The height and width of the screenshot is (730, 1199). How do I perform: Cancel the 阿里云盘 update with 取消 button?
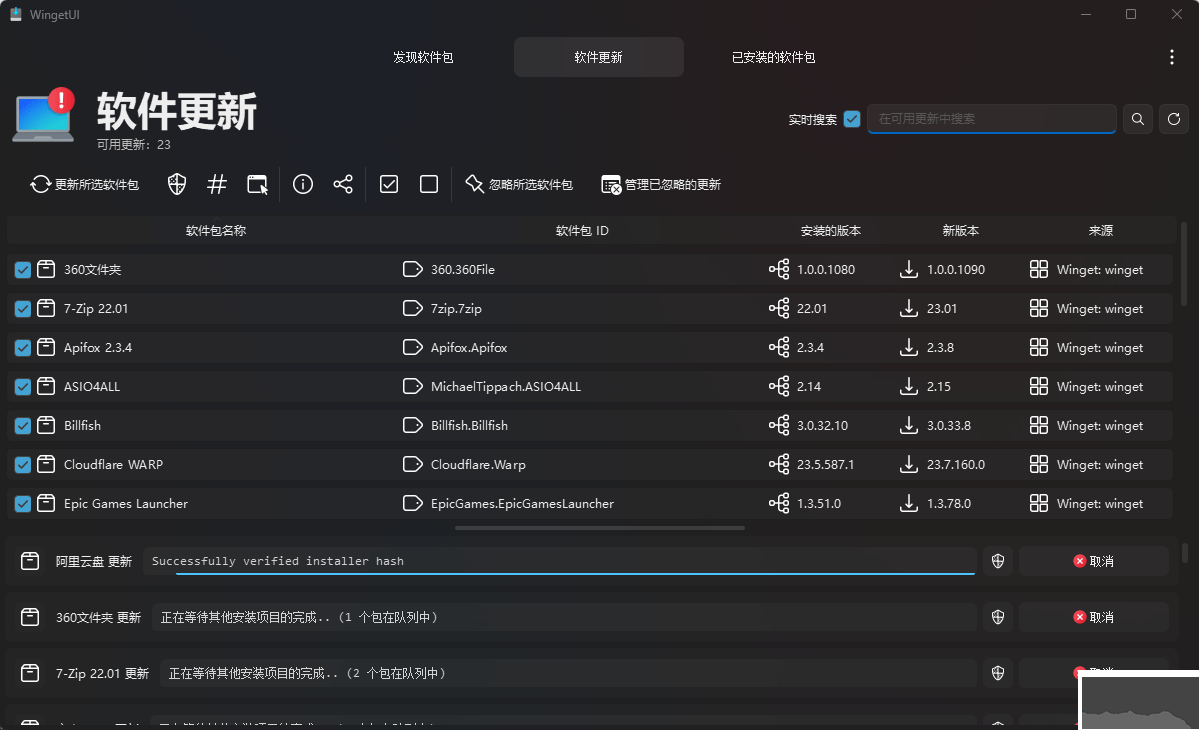[x=1093, y=561]
